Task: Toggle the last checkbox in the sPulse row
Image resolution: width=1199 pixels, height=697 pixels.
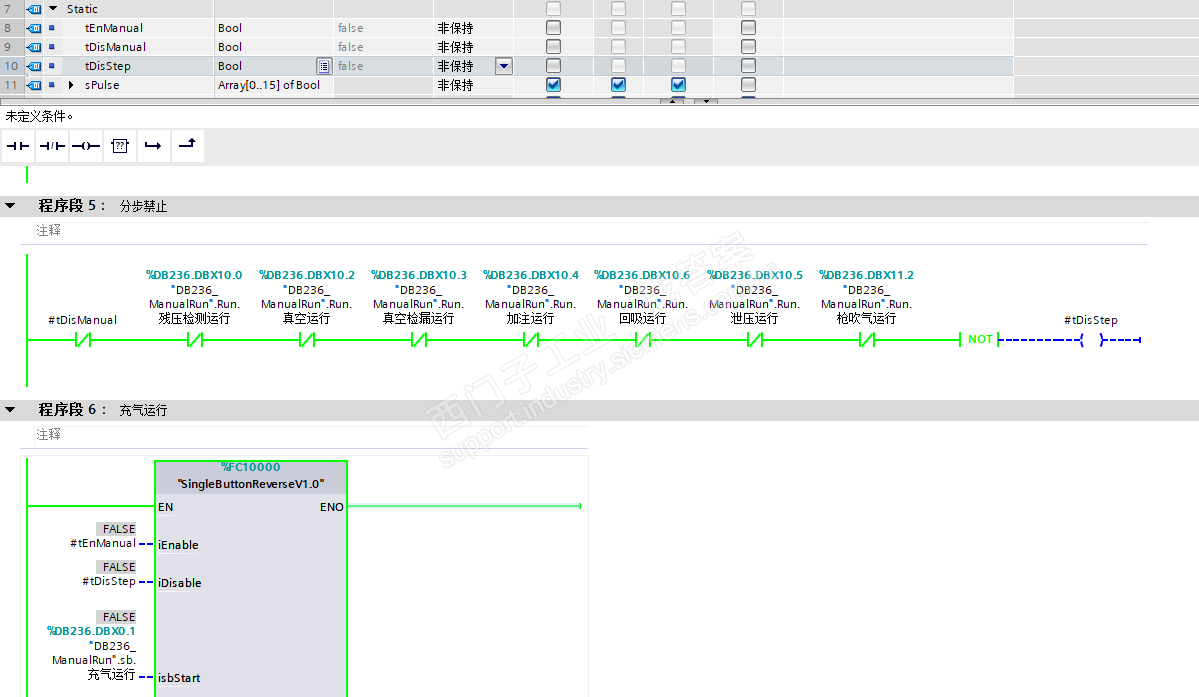Action: coord(749,85)
